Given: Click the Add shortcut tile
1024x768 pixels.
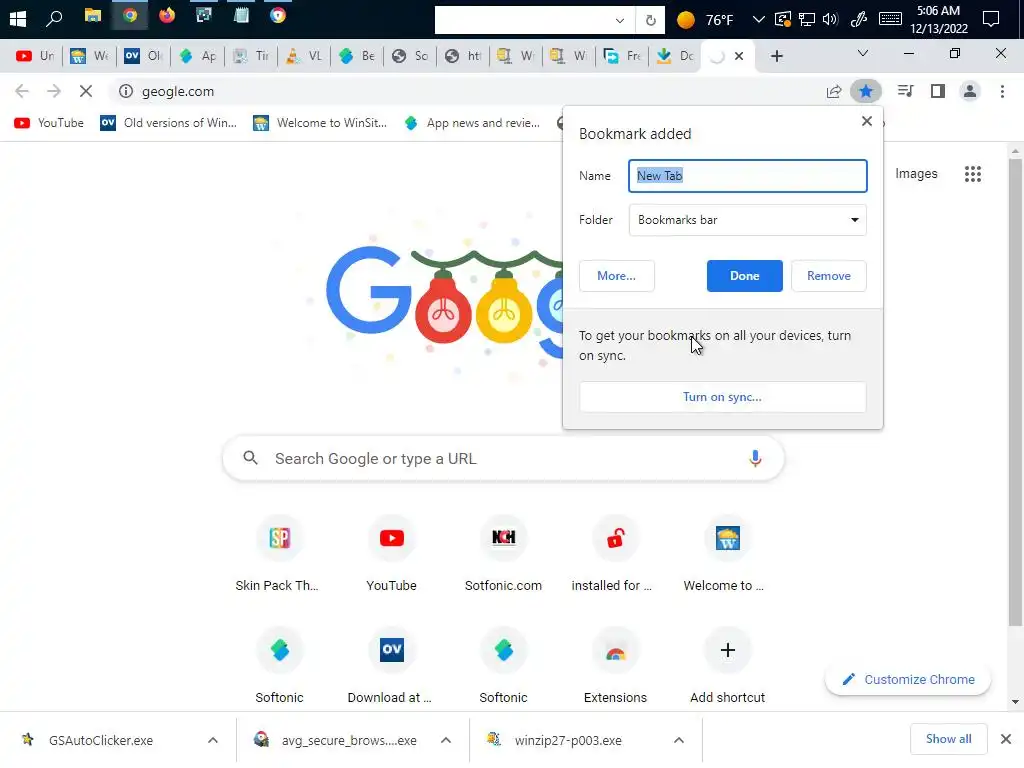Looking at the screenshot, I should coord(728,666).
